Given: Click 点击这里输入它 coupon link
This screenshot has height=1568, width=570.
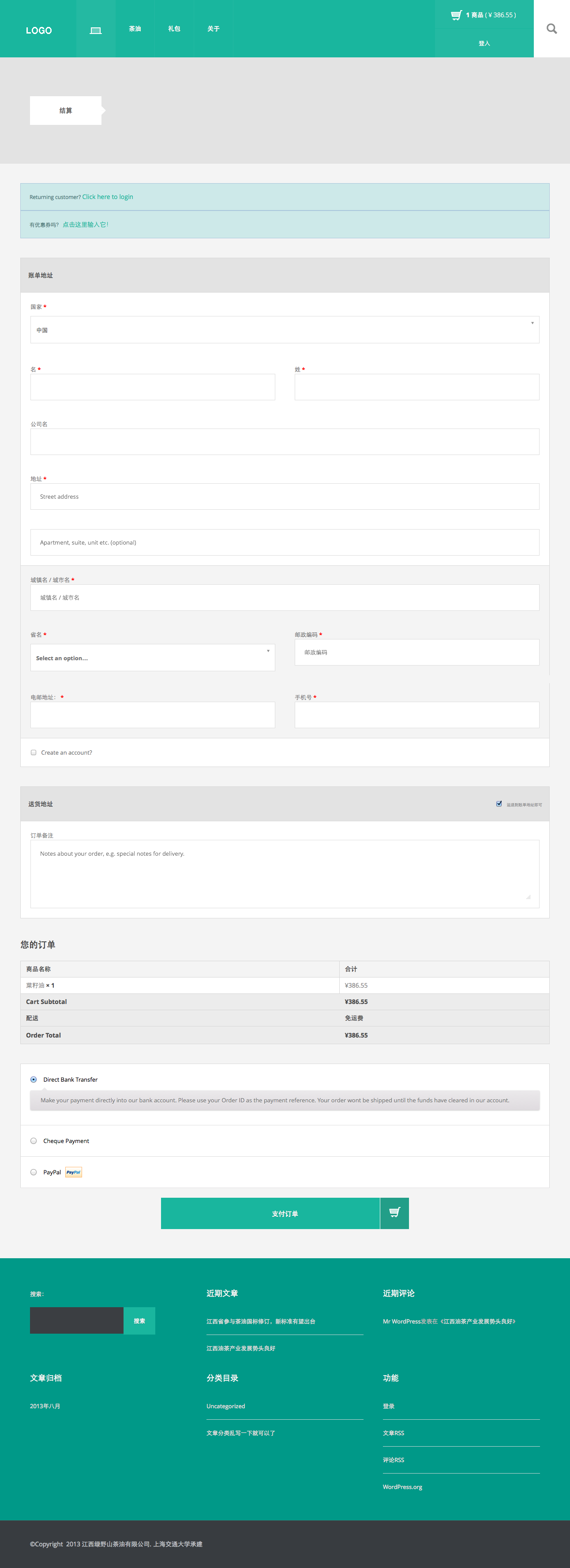Looking at the screenshot, I should [x=85, y=225].
